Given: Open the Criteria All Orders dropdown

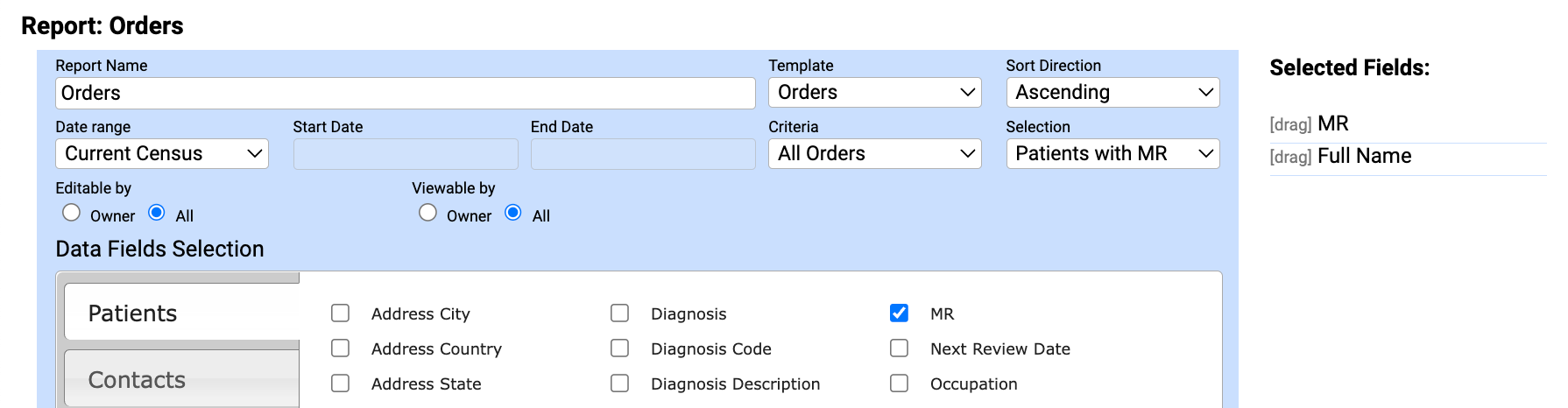Looking at the screenshot, I should [875, 154].
